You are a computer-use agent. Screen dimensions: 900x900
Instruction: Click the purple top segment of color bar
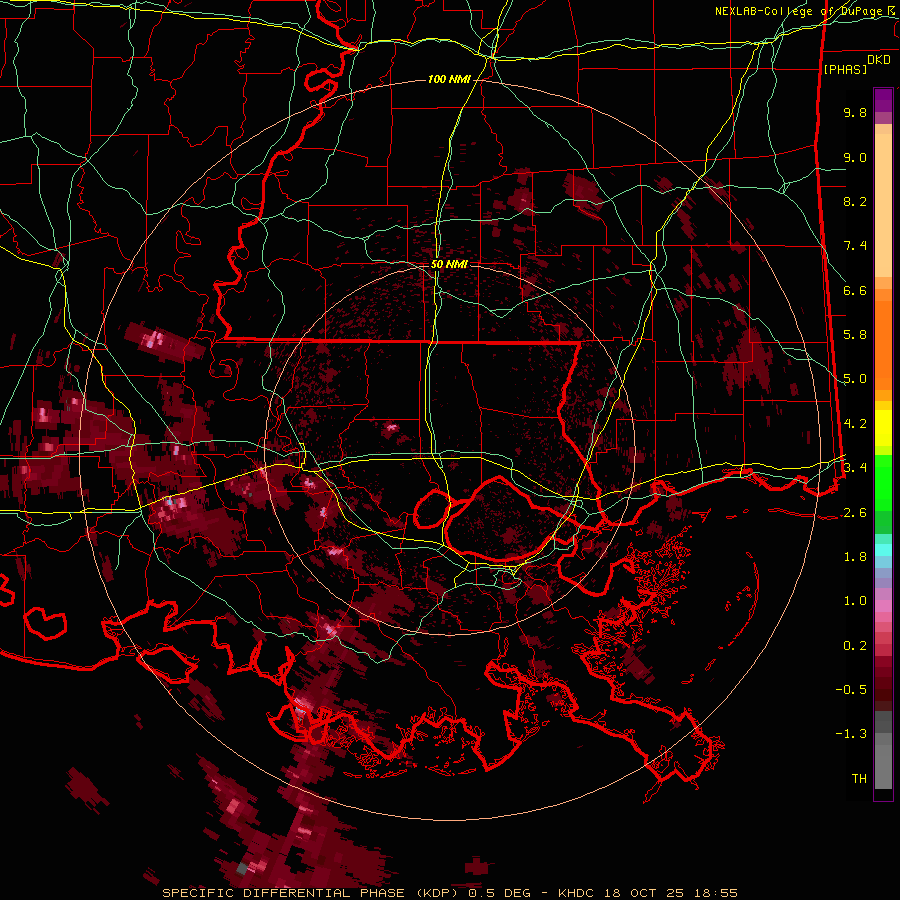coord(883,101)
